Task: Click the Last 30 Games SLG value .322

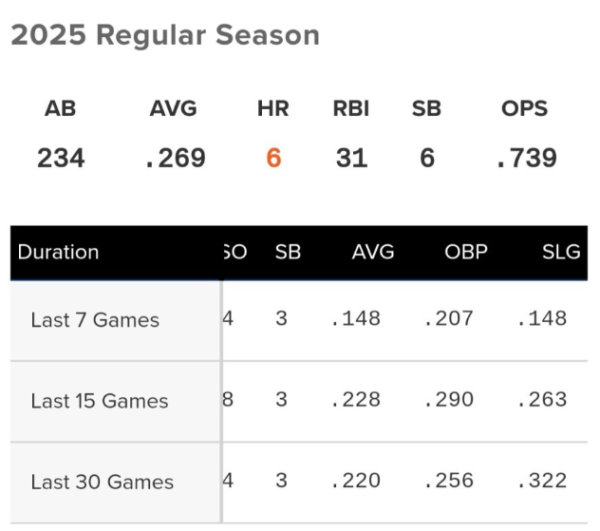Action: coord(543,480)
